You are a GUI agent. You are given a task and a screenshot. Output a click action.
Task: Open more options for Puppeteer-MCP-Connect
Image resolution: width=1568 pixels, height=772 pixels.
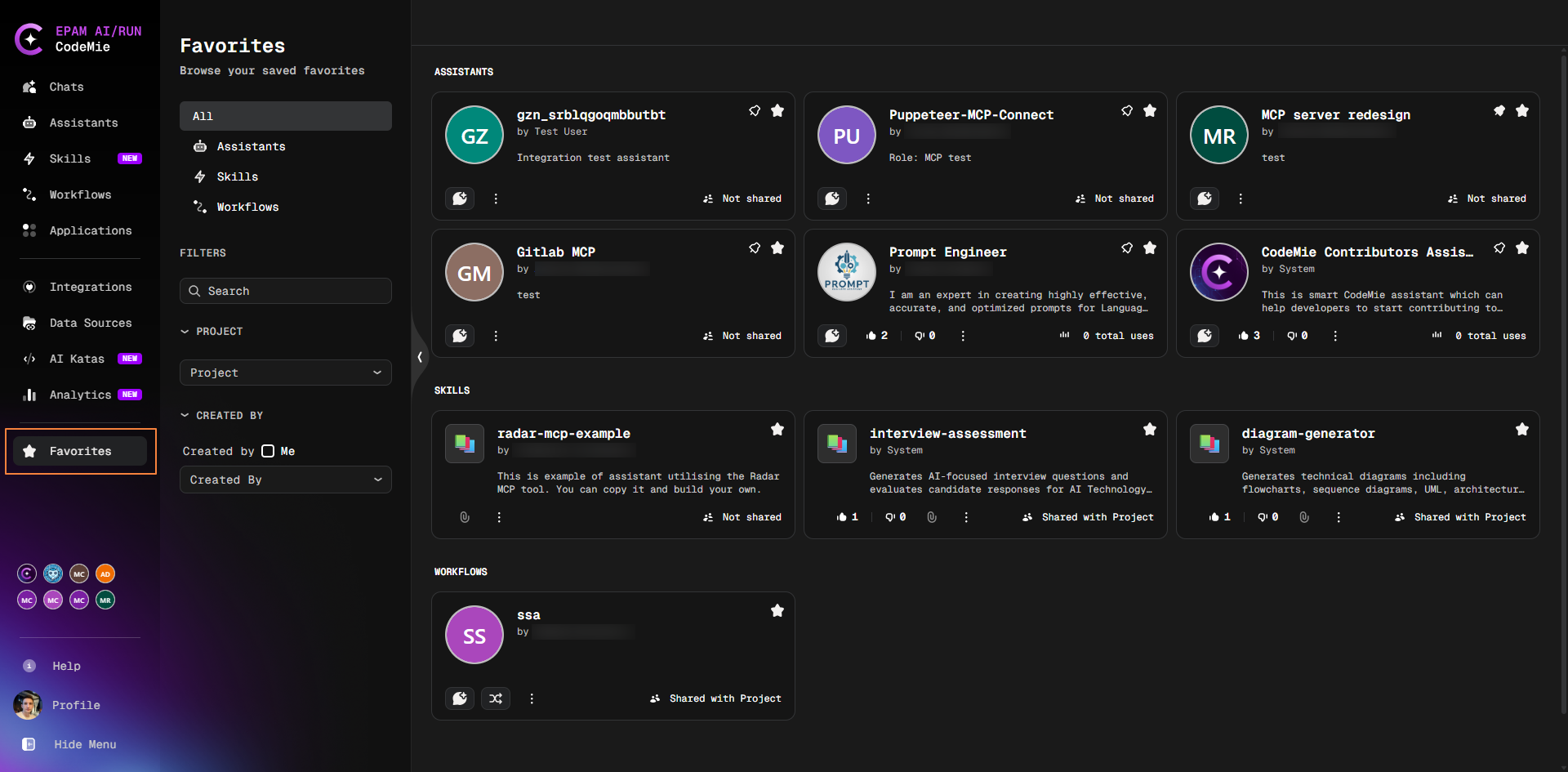[x=868, y=199]
